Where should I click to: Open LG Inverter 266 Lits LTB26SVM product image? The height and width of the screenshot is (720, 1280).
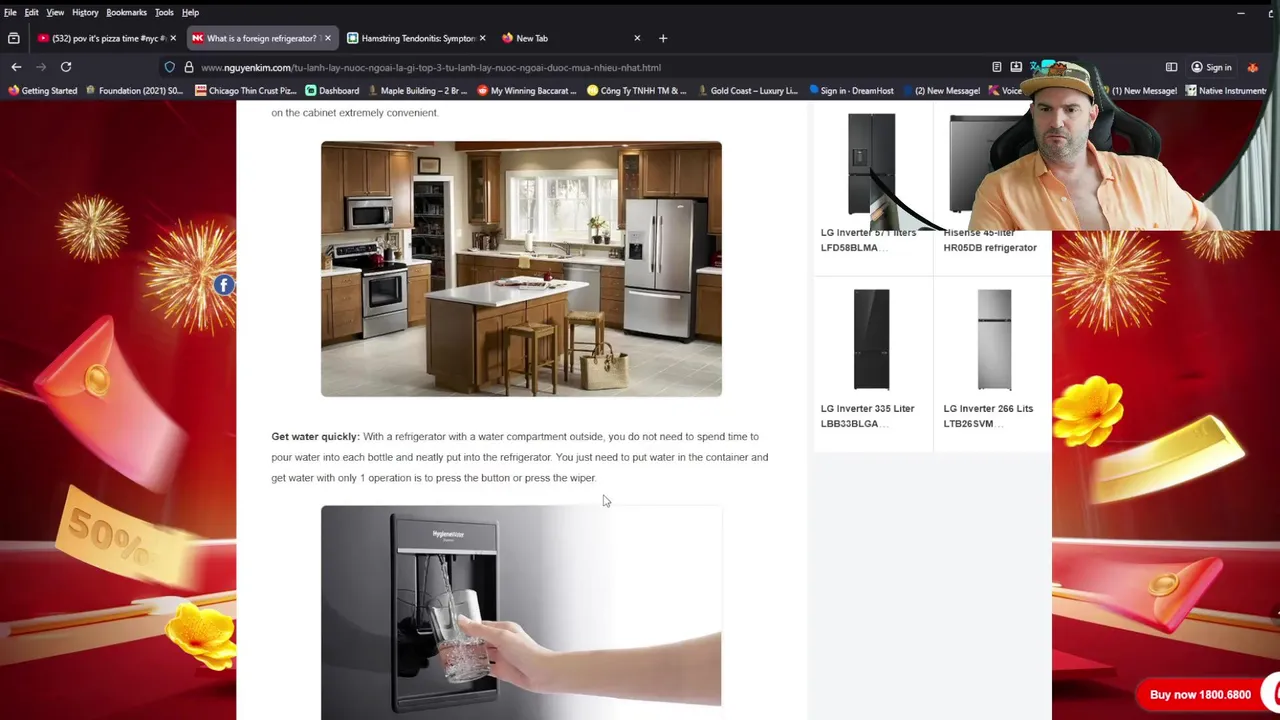point(994,340)
